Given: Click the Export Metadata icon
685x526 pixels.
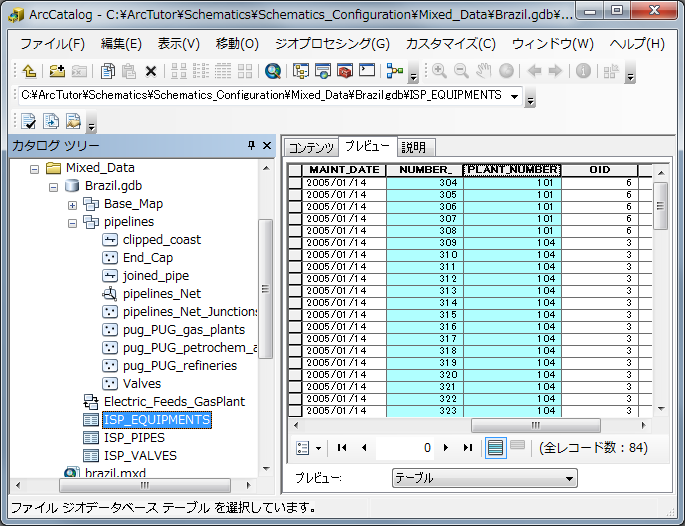Looking at the screenshot, I should click(x=51, y=121).
